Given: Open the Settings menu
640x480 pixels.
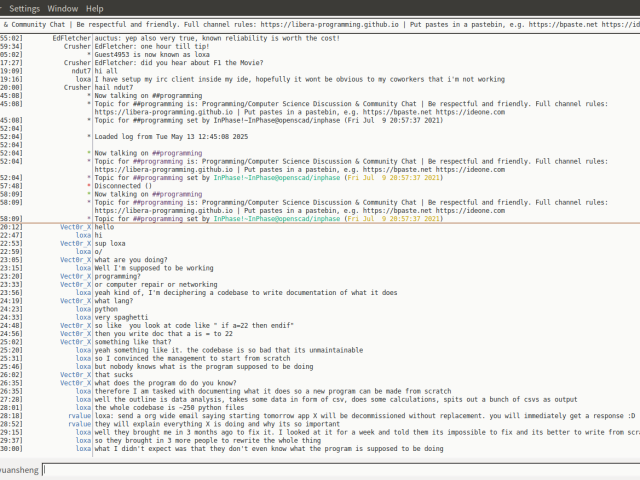Looking at the screenshot, I should tap(24, 7).
